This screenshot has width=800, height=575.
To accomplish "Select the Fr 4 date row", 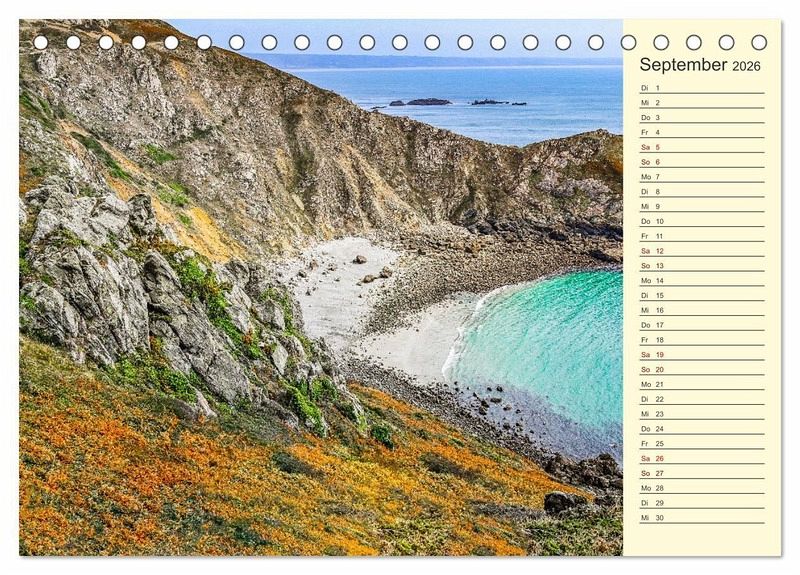I will pyautogui.click(x=701, y=132).
